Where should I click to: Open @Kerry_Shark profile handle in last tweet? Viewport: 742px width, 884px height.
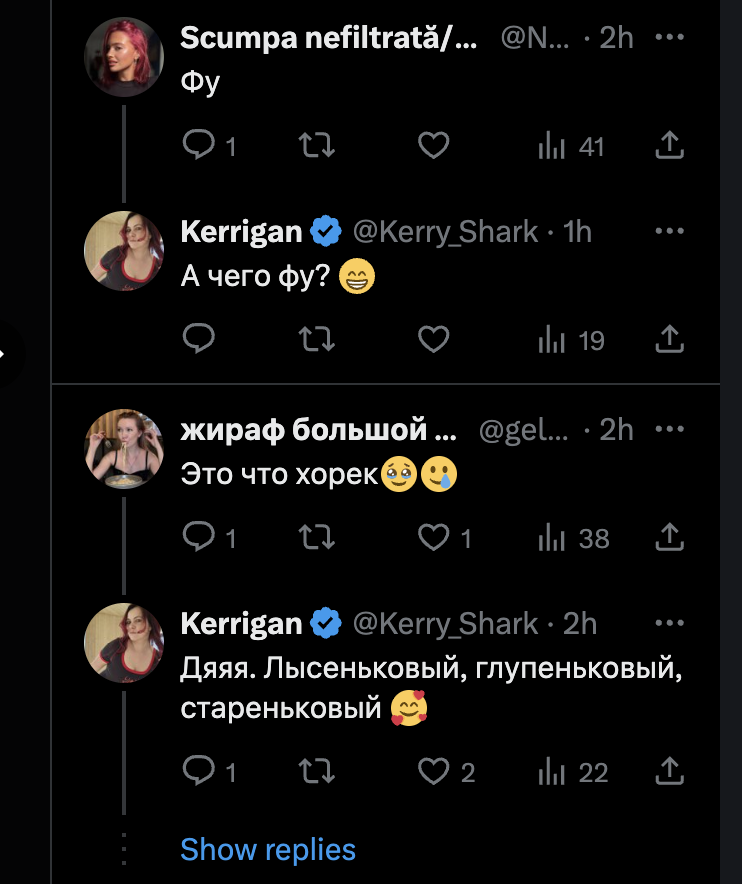pyautogui.click(x=445, y=623)
